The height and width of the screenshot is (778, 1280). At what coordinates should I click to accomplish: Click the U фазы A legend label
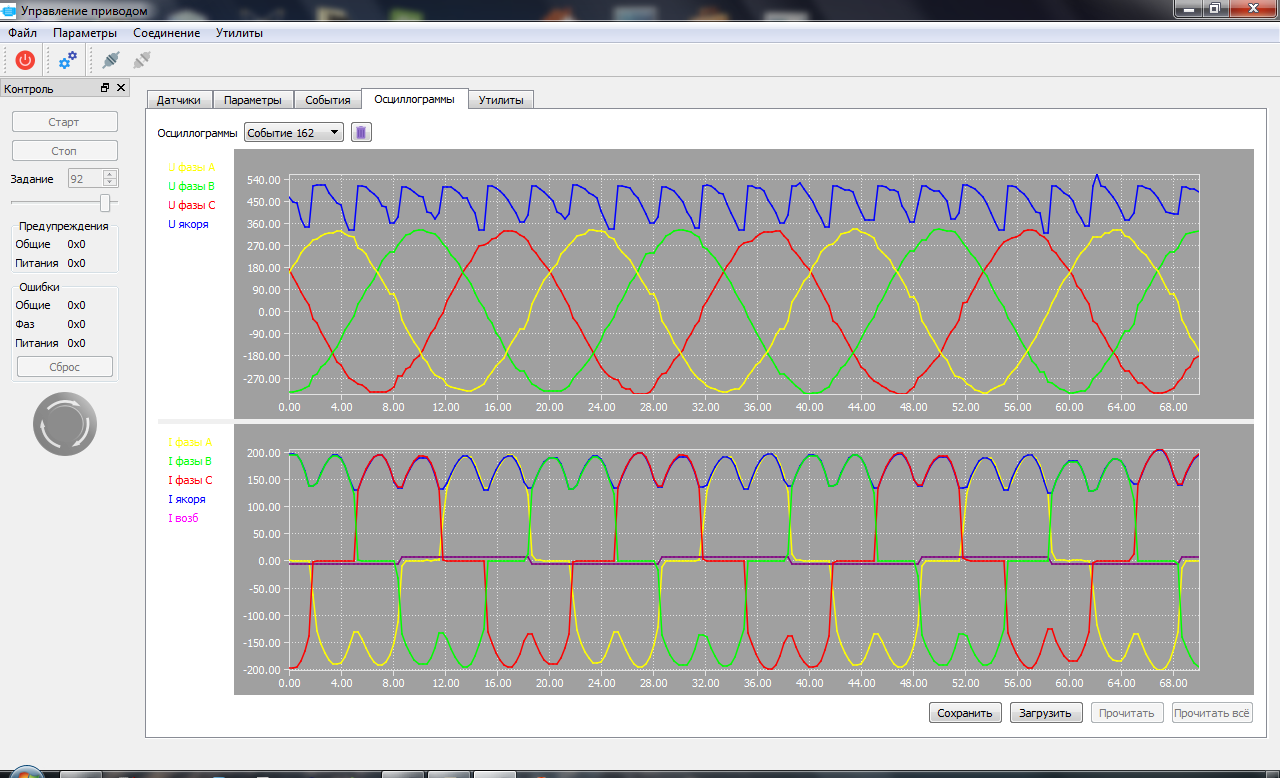[x=191, y=168]
